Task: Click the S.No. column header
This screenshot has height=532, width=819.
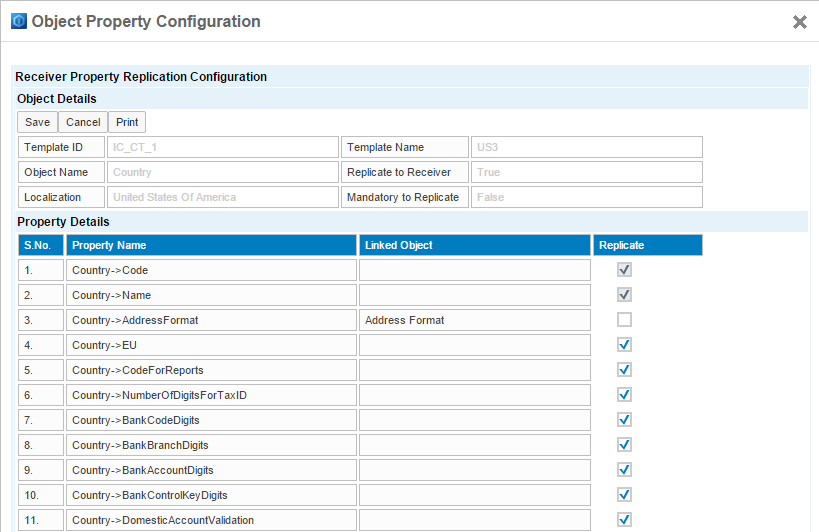Action: pyautogui.click(x=40, y=245)
